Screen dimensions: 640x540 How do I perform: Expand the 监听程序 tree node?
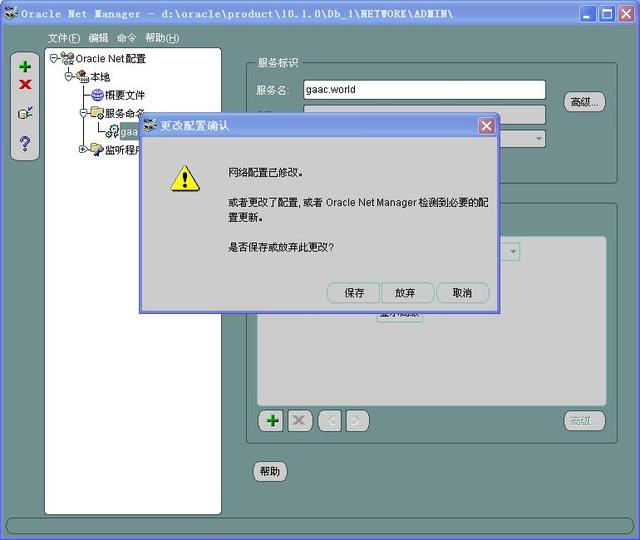84,149
